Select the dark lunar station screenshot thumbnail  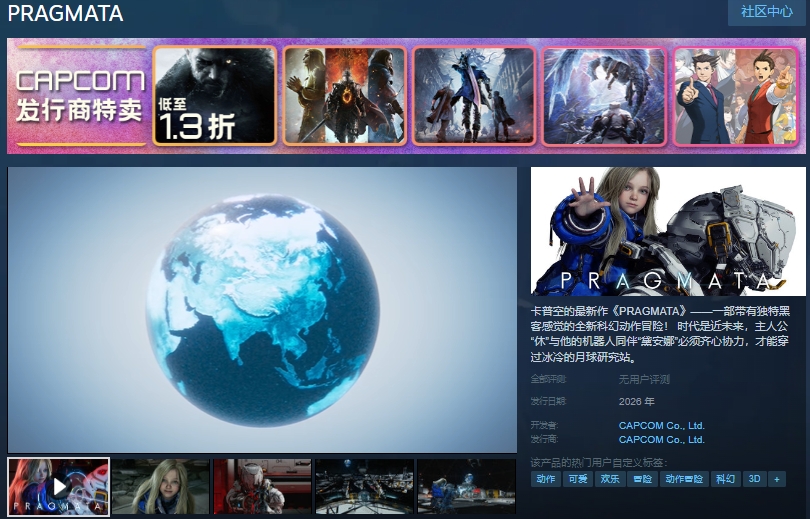coord(364,486)
